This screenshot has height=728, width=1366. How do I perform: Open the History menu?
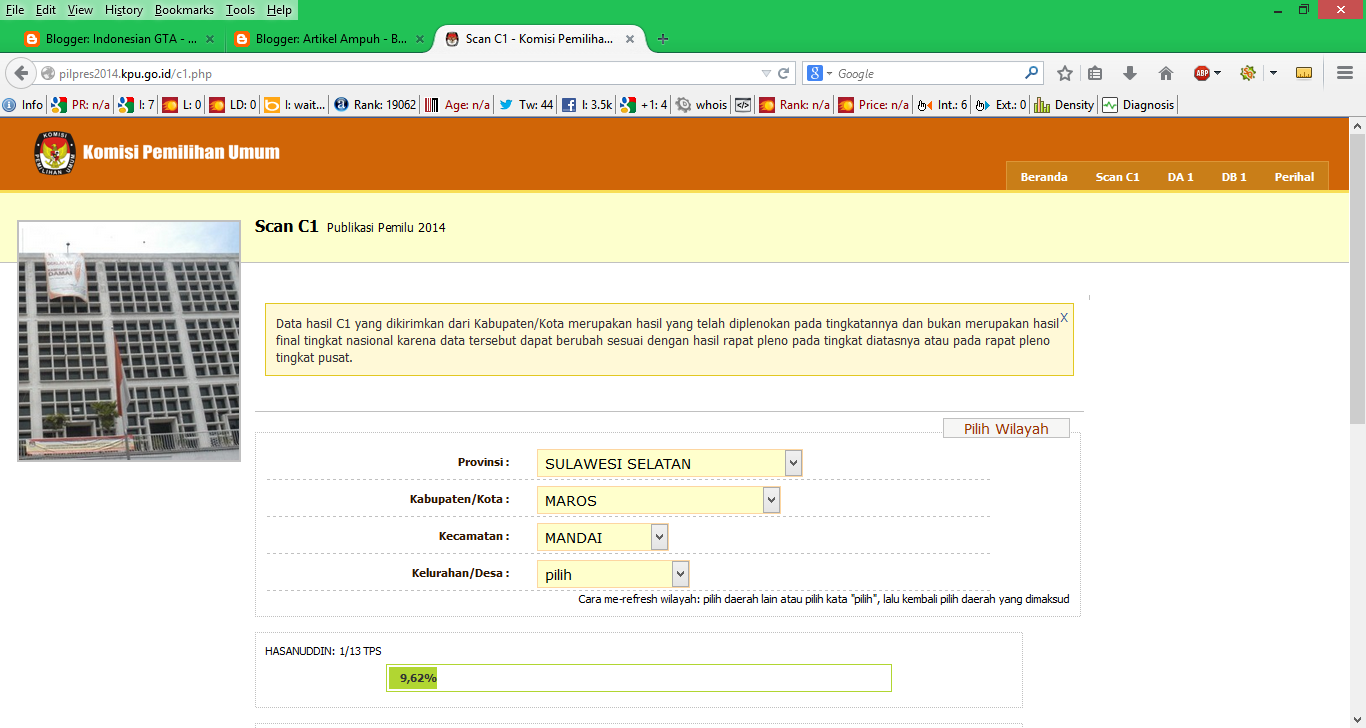124,10
